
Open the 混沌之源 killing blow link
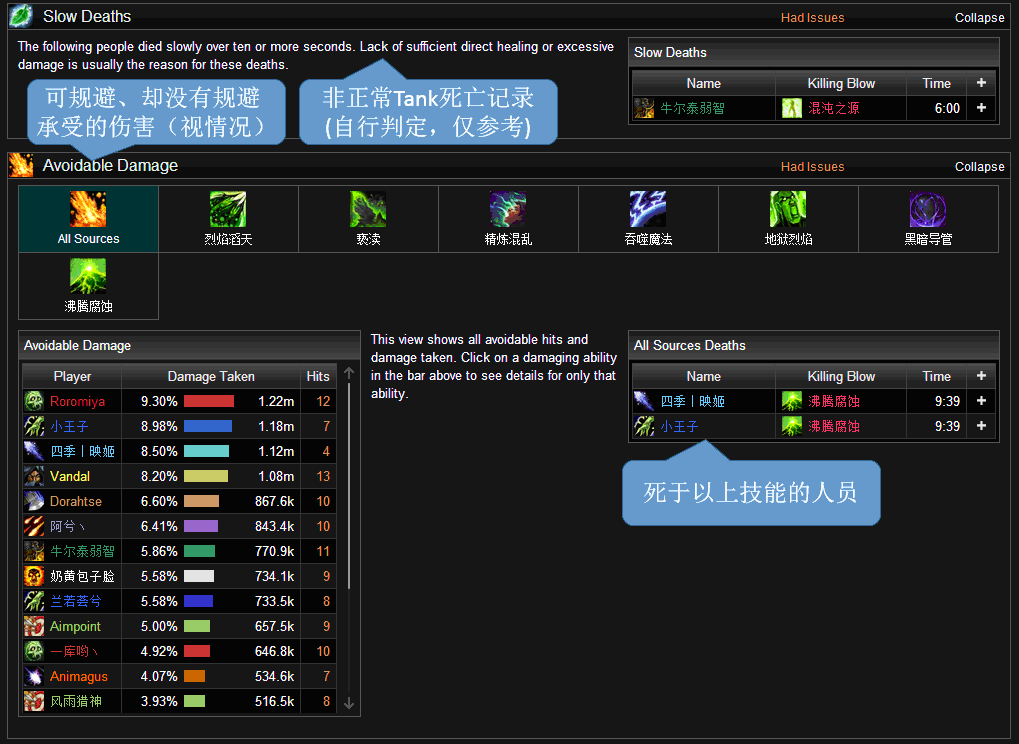click(x=833, y=109)
